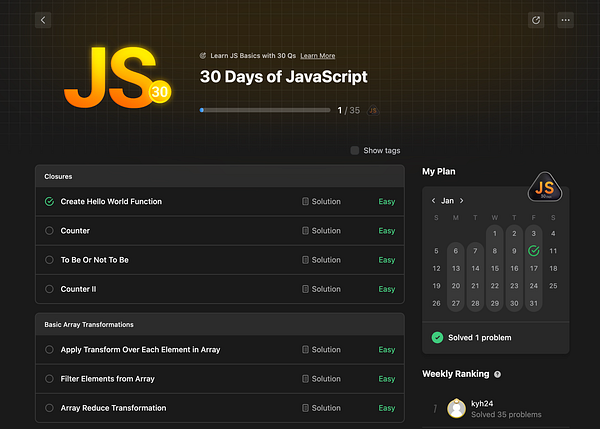Go to previous month in calendar
The image size is (600, 429).
point(434,201)
